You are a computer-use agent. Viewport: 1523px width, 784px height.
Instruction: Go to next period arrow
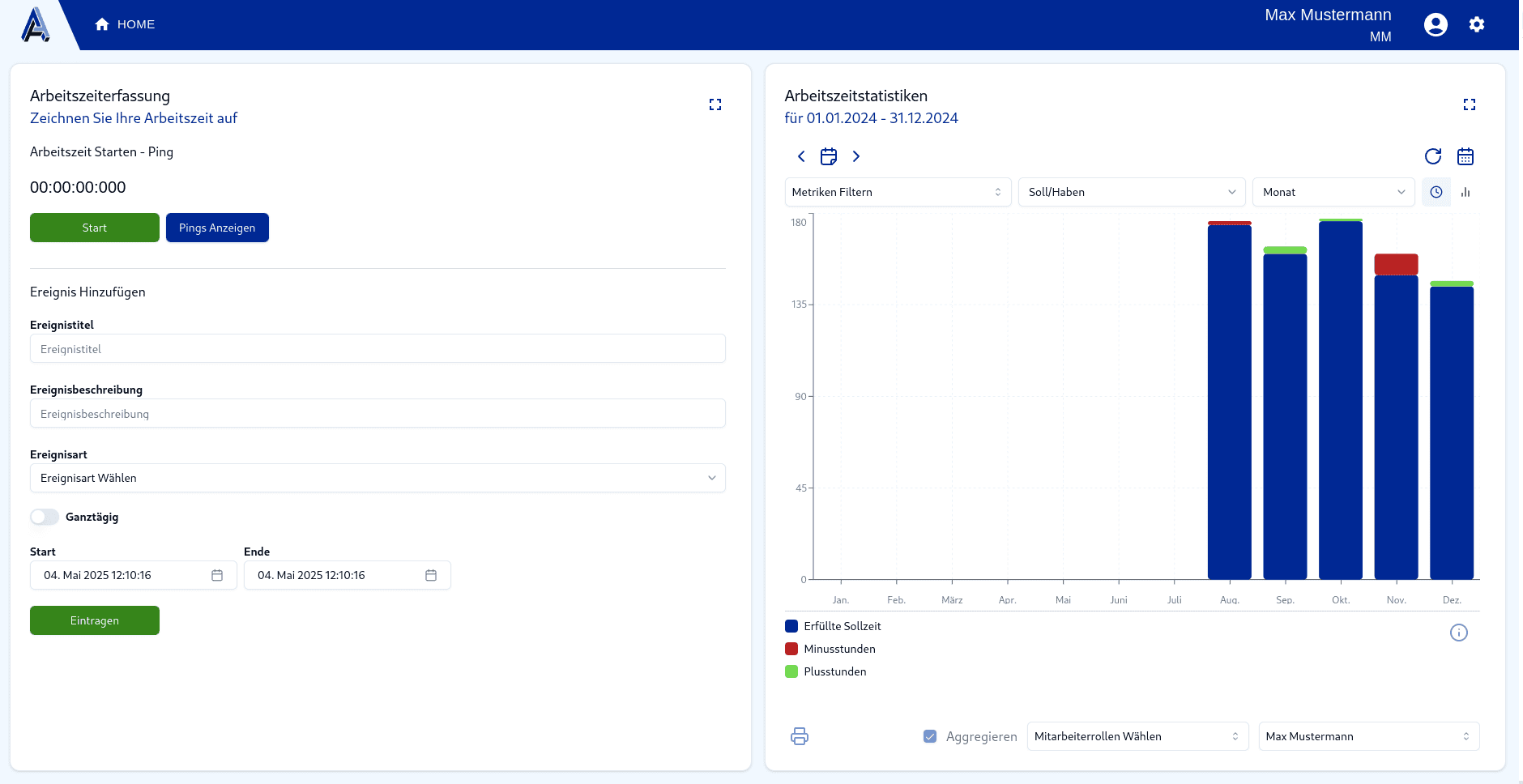pos(856,156)
